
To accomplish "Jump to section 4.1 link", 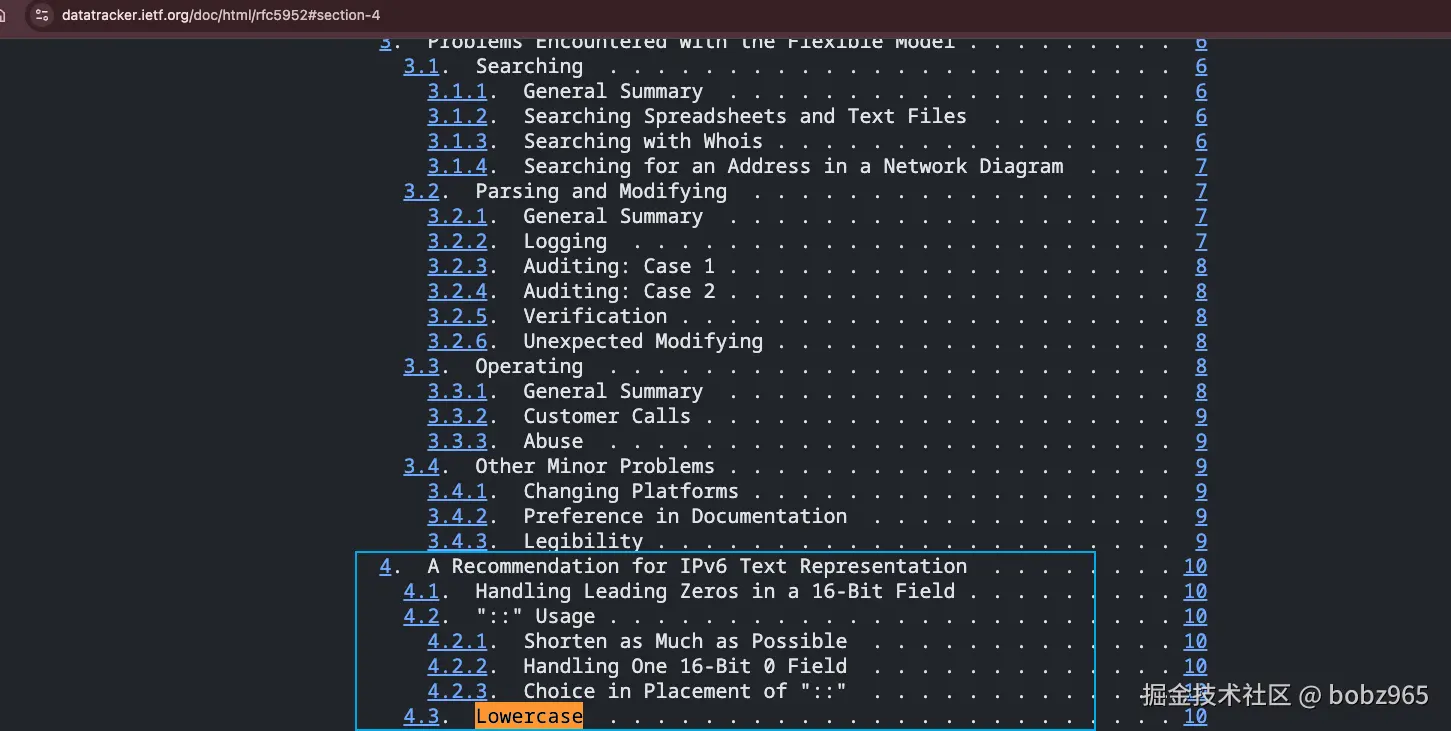I will [x=421, y=592].
